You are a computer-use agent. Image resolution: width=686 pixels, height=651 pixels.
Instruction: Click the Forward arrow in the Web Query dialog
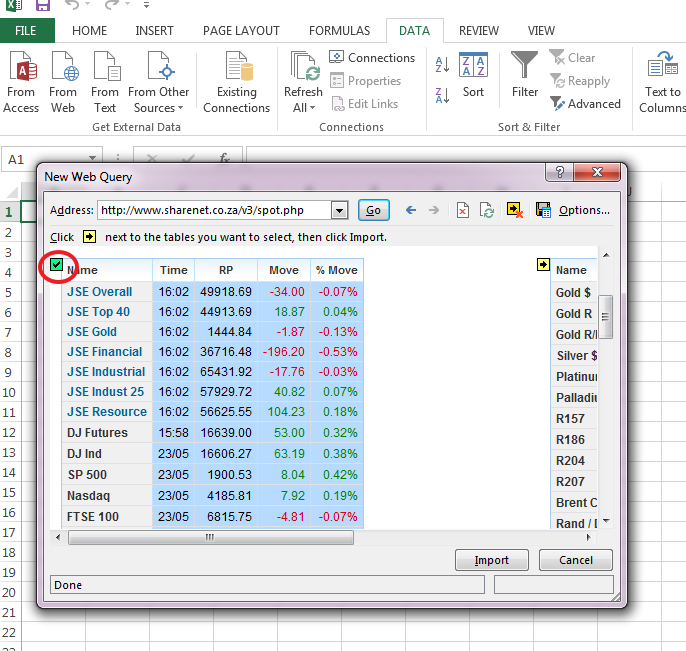(x=434, y=210)
